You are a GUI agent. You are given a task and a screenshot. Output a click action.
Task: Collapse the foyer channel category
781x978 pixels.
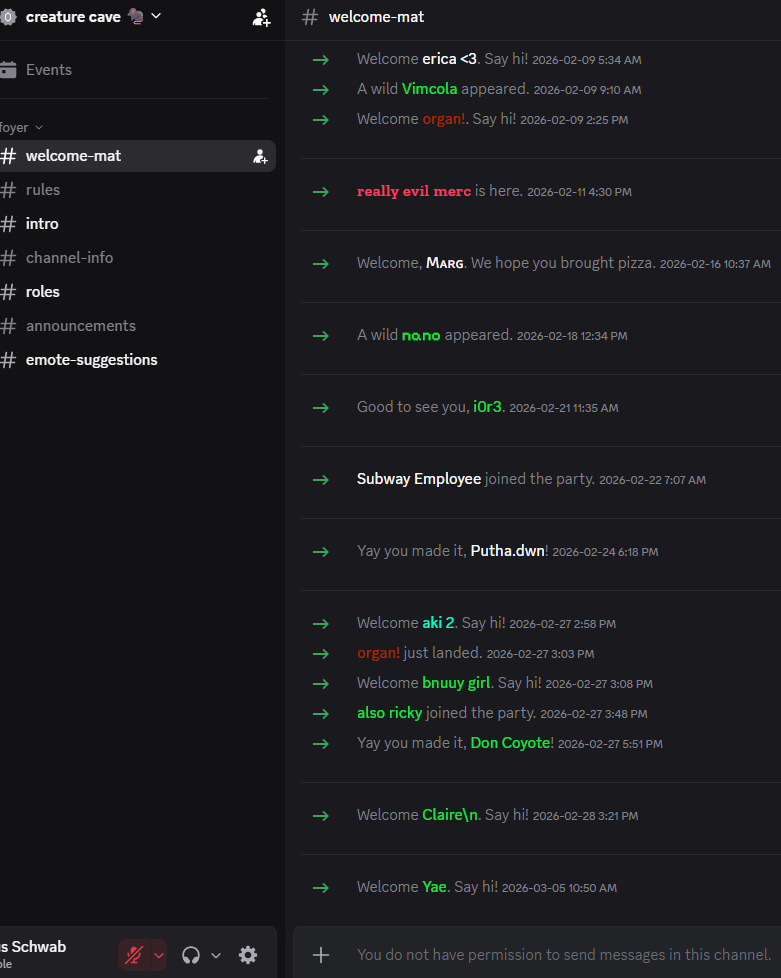tap(20, 128)
